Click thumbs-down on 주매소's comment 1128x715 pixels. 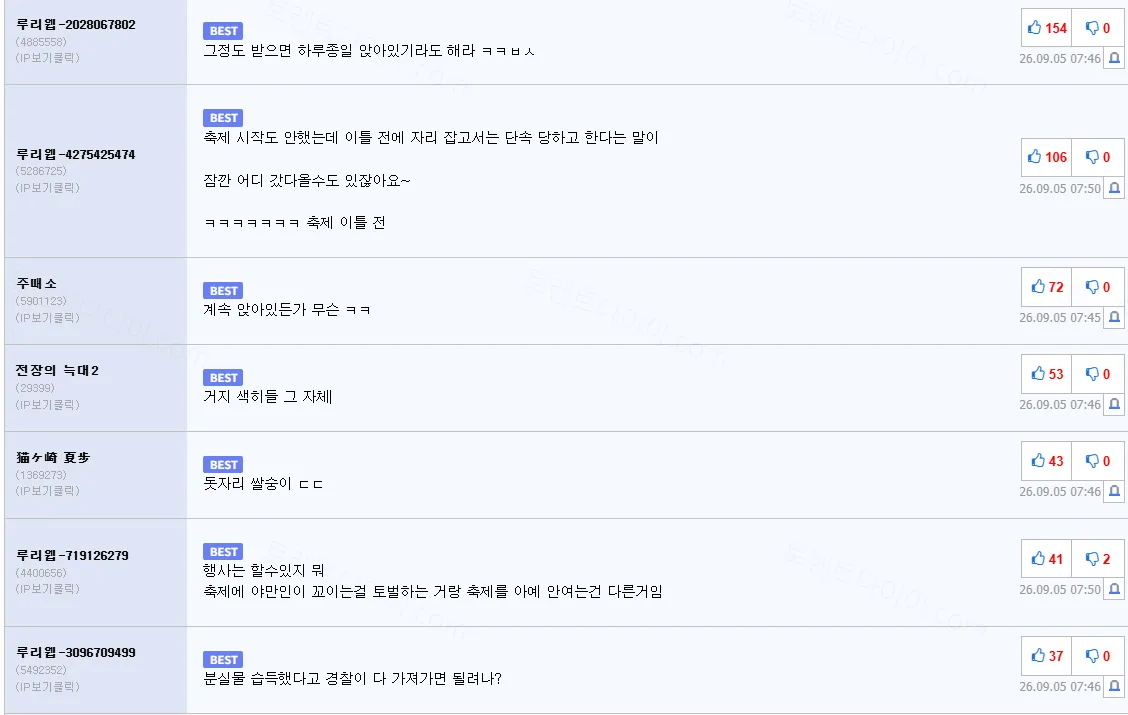1098,287
